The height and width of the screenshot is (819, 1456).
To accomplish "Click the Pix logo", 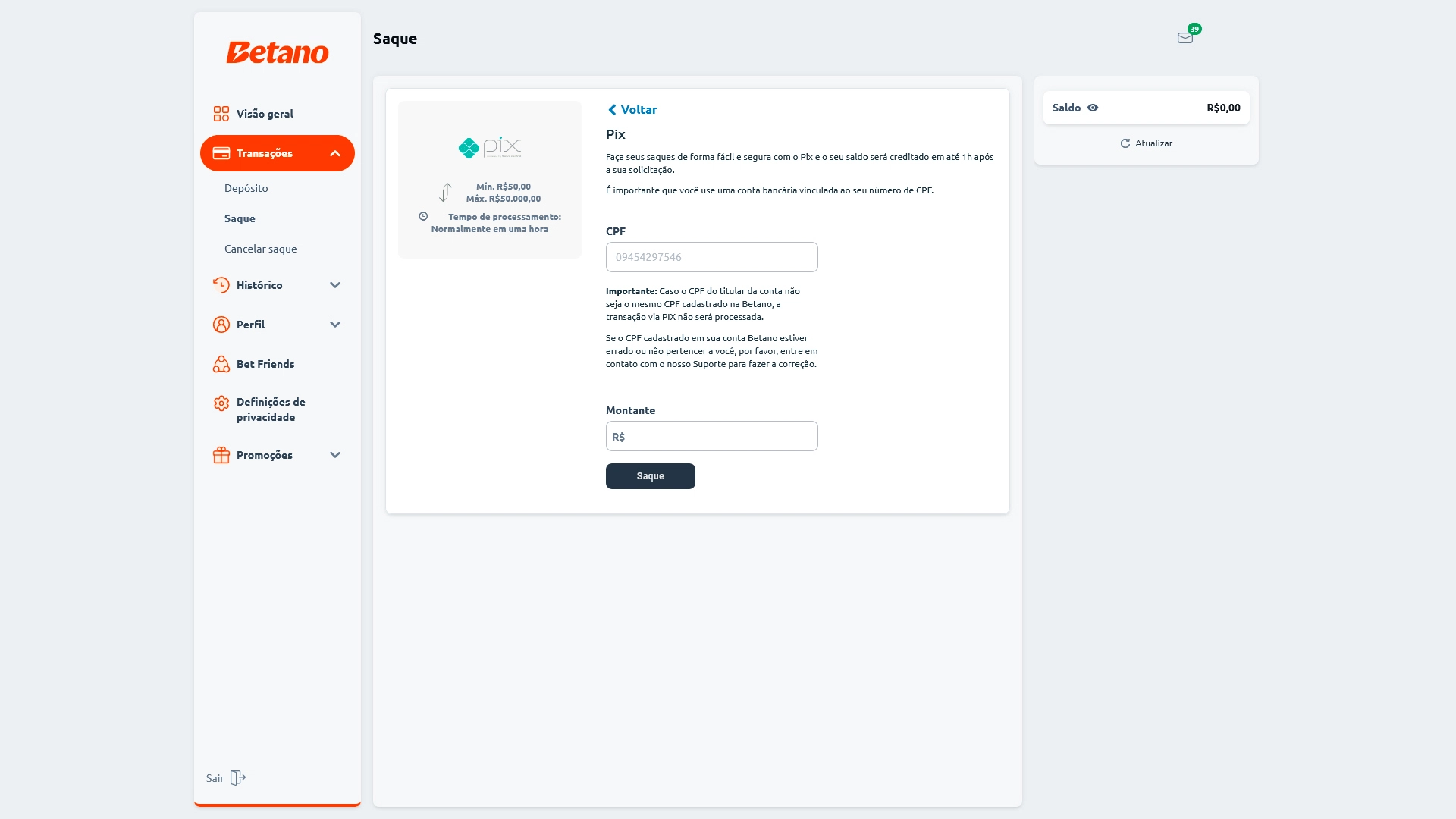I will 490,147.
